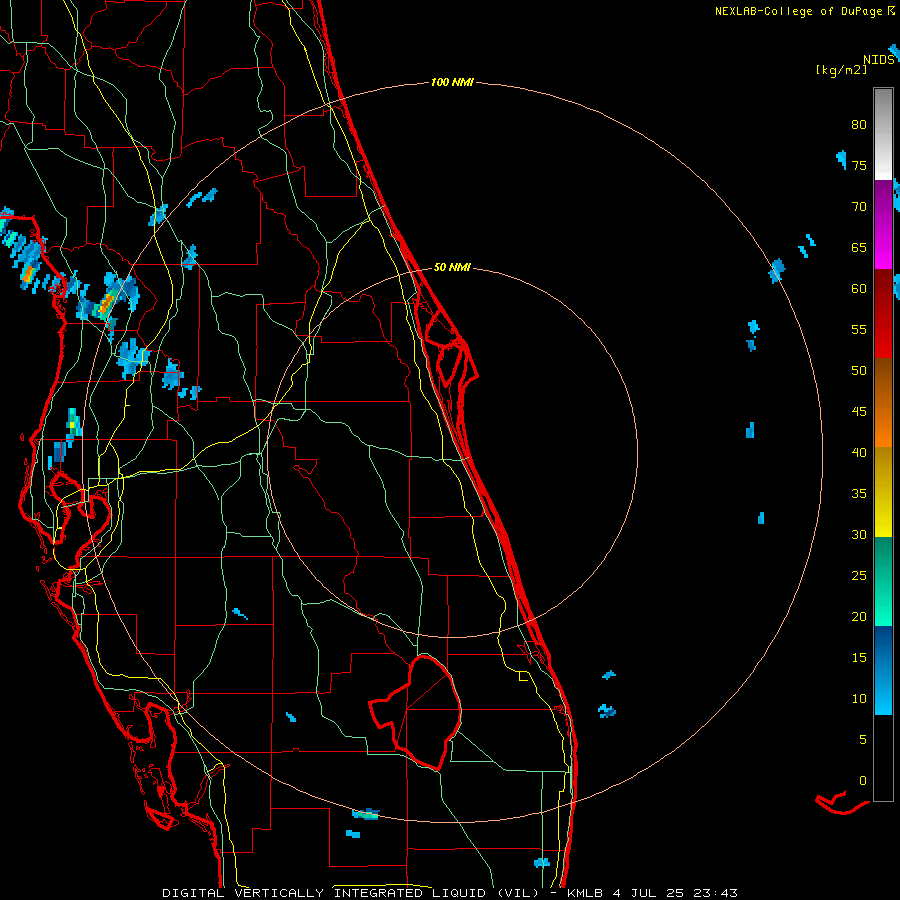Select the red band of the color scale

coord(883,313)
